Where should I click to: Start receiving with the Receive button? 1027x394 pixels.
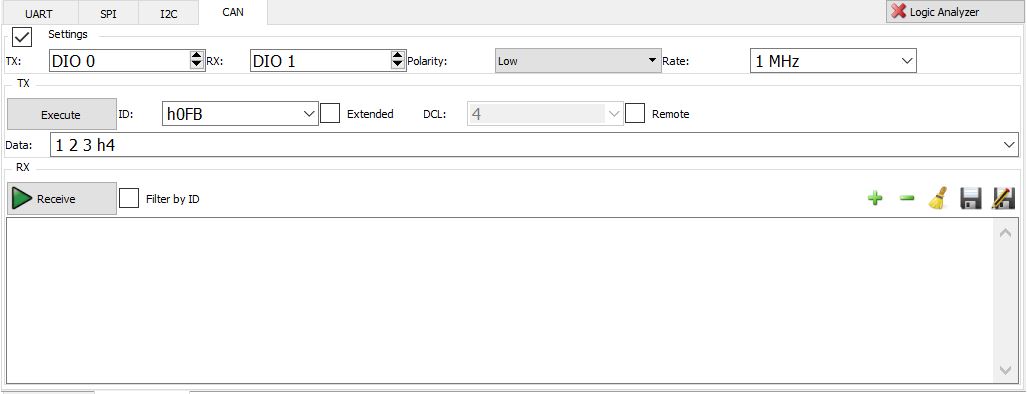[x=62, y=199]
